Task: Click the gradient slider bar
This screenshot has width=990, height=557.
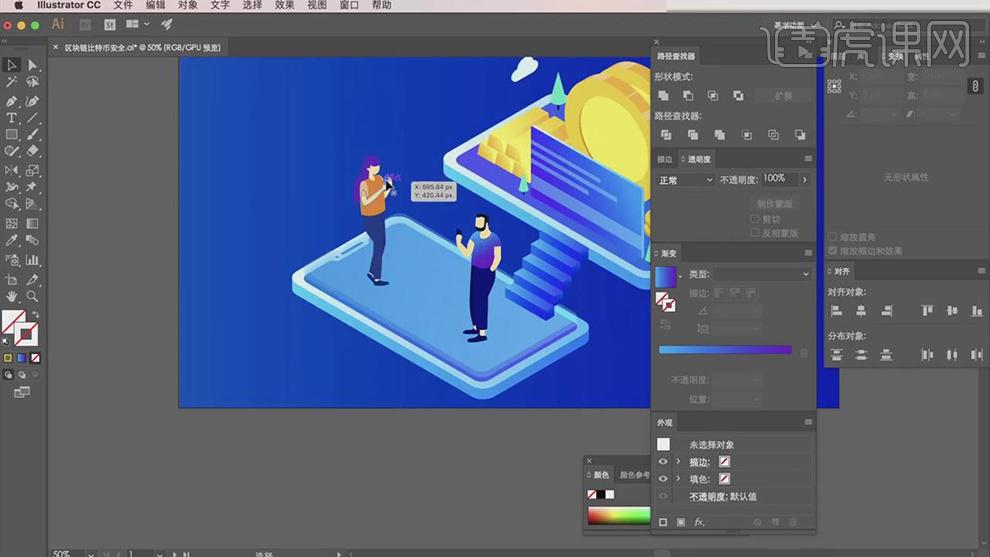Action: [725, 349]
